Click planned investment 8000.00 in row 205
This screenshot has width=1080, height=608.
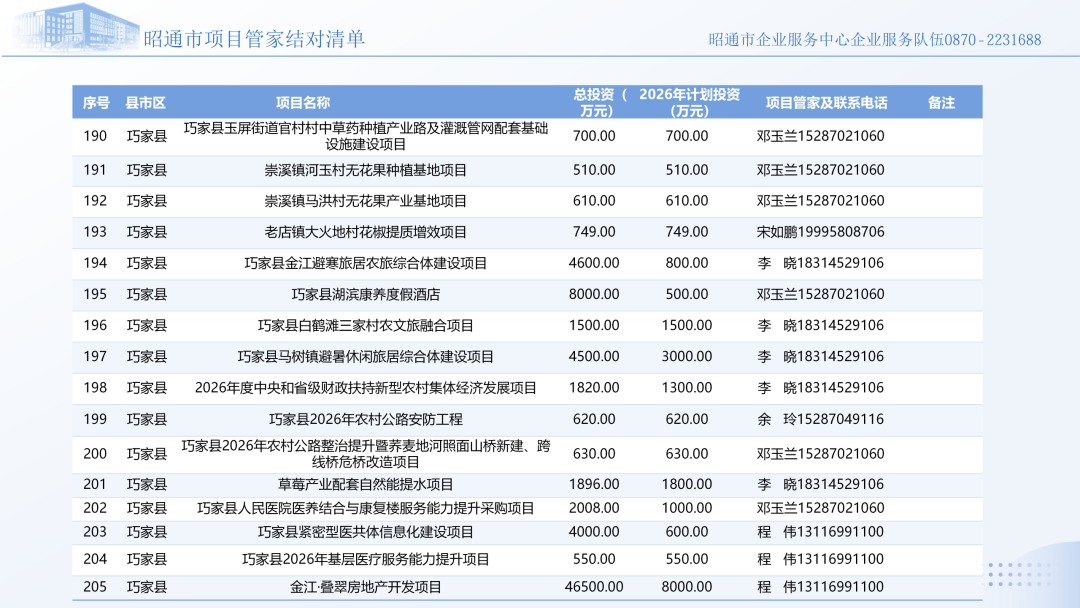tap(687, 587)
